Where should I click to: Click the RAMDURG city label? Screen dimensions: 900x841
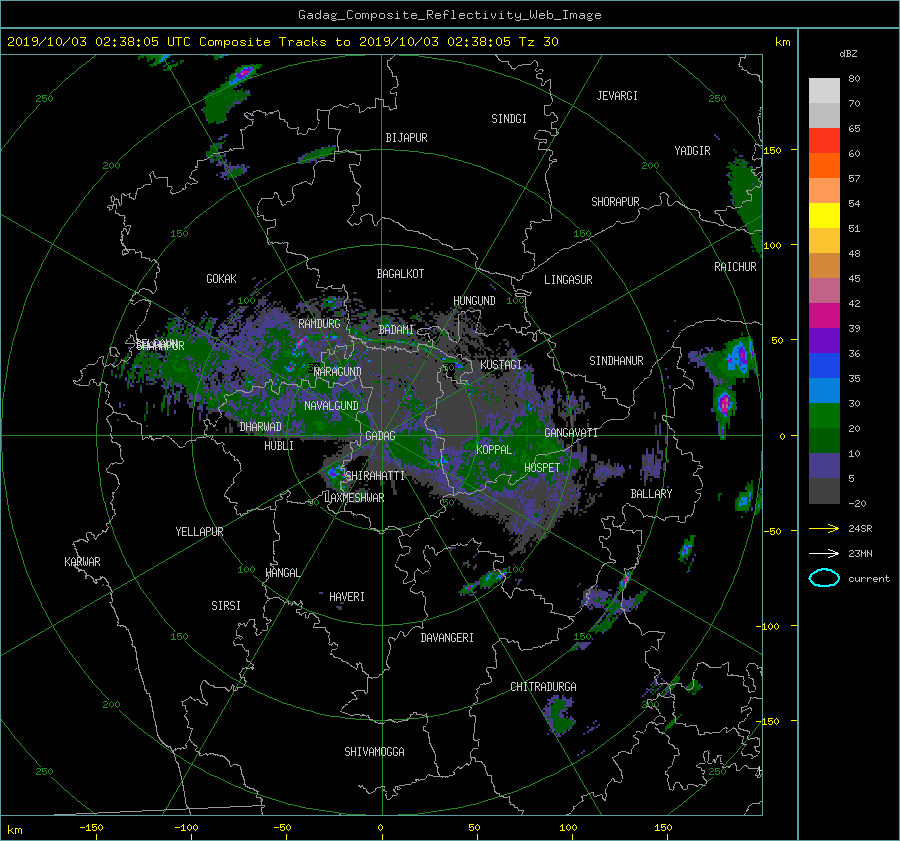[319, 324]
